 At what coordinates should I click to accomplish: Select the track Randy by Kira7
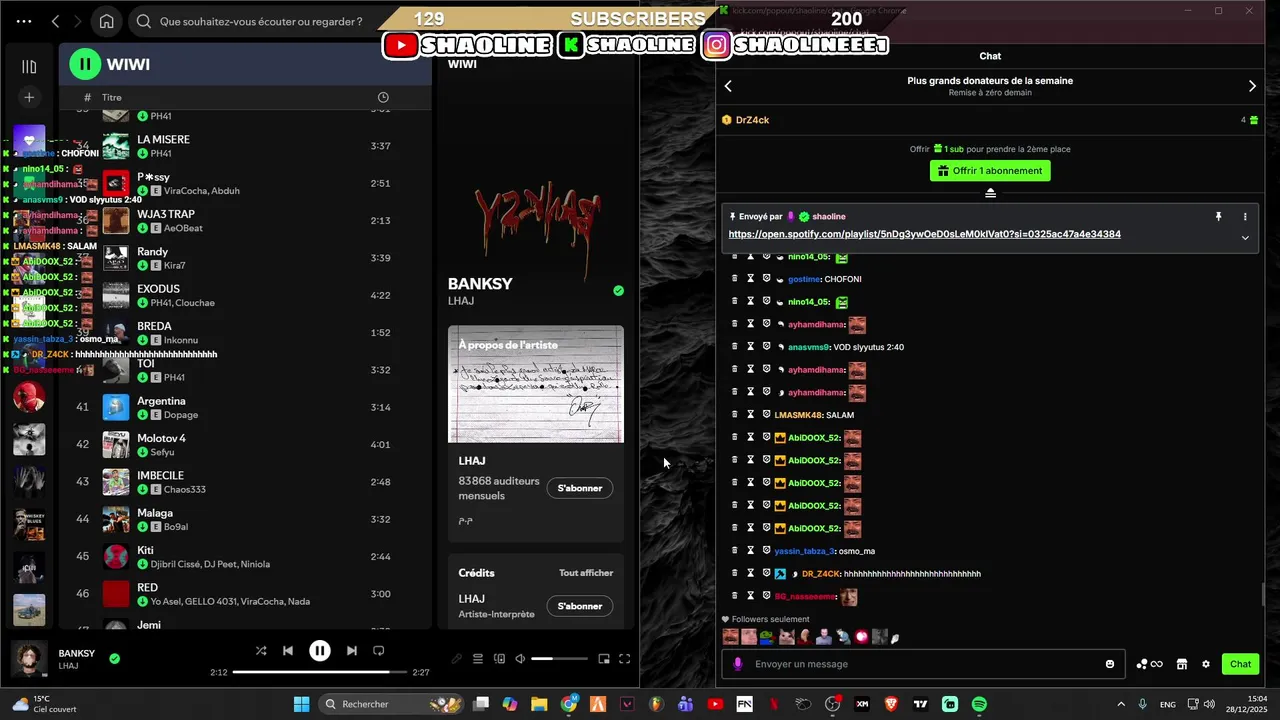click(152, 251)
